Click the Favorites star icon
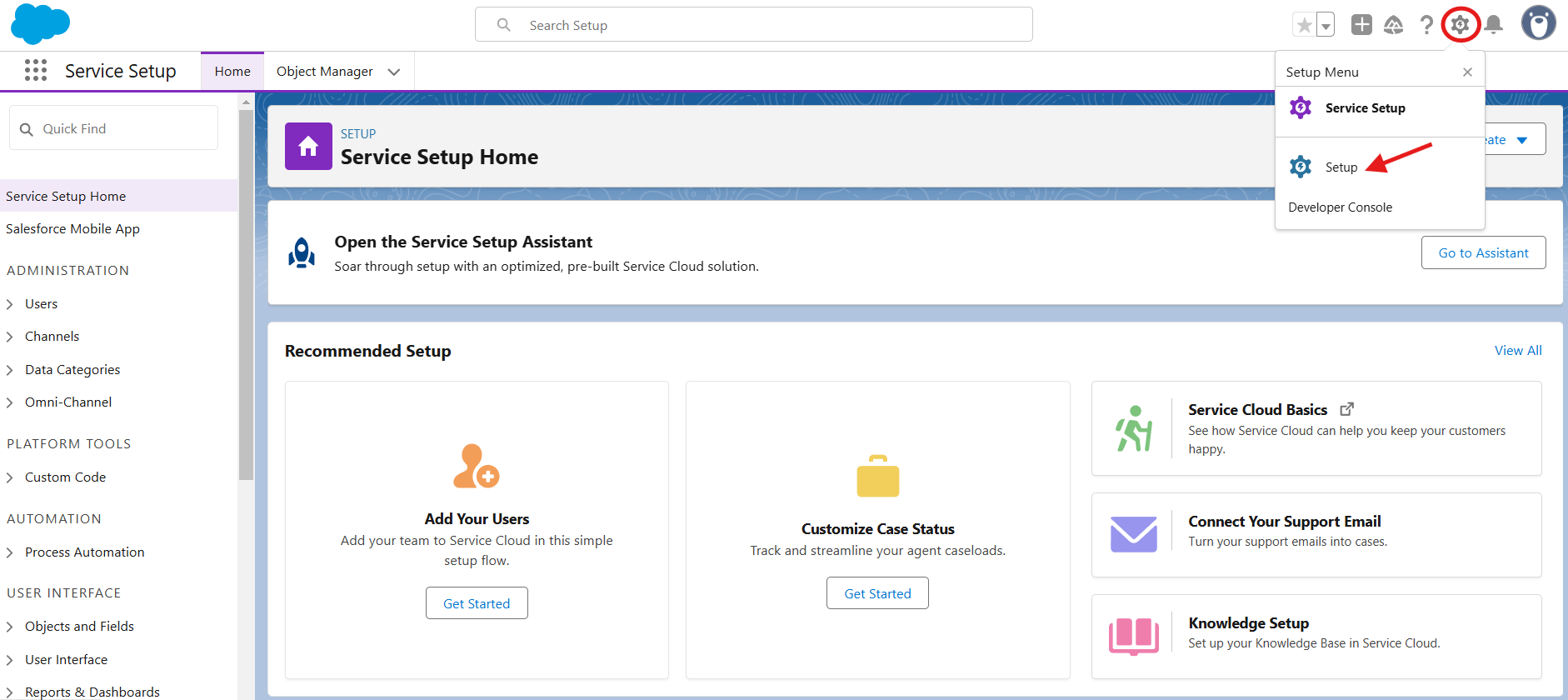1568x700 pixels. pyautogui.click(x=1304, y=25)
